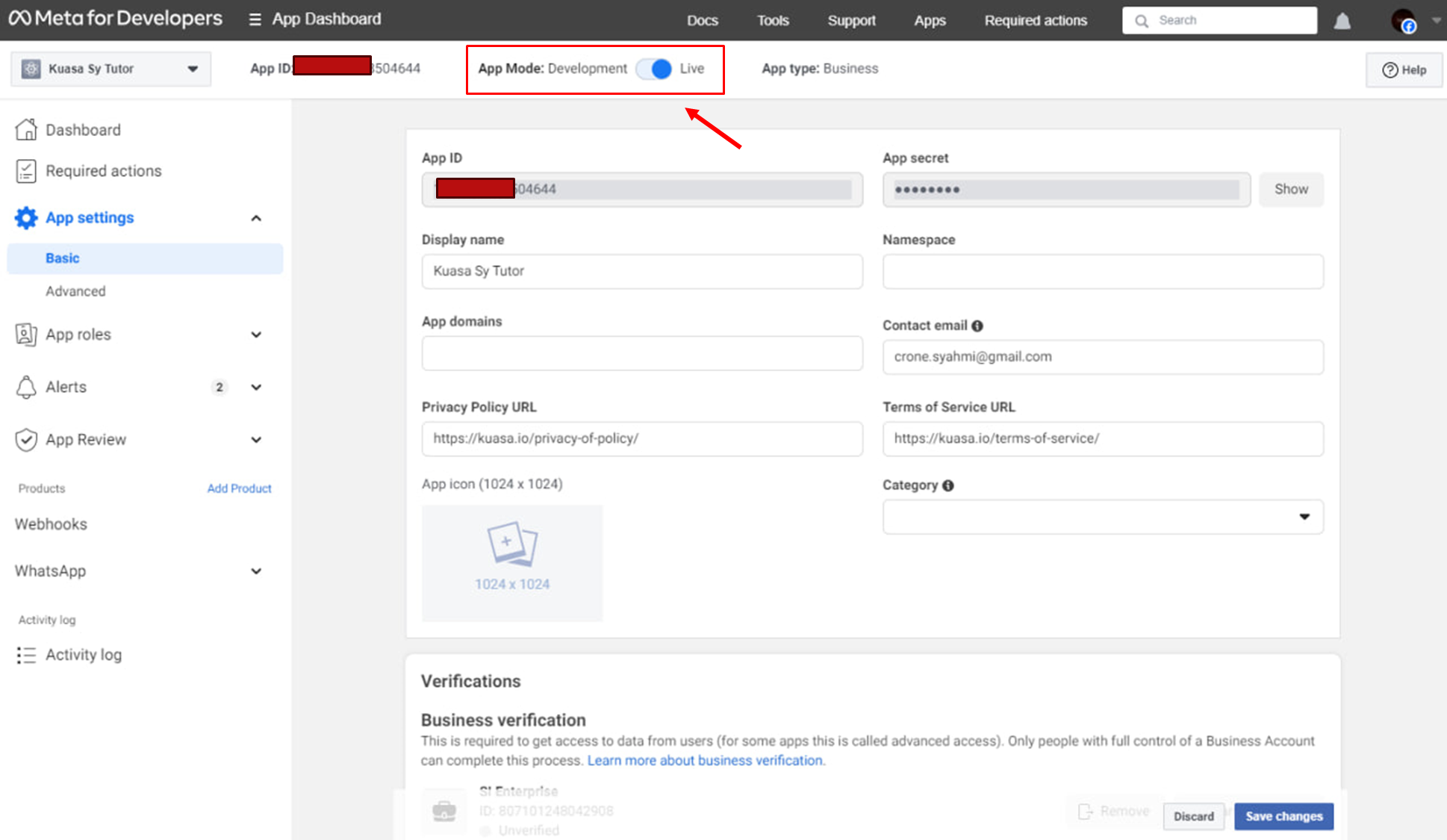Image resolution: width=1447 pixels, height=840 pixels.
Task: Open the Kuasa Sy Tutor app selector
Action: coord(111,69)
